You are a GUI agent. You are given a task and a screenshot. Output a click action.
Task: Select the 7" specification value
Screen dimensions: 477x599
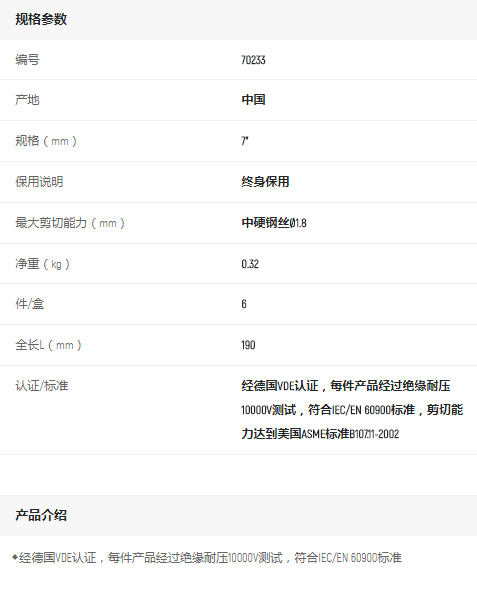[x=244, y=141]
